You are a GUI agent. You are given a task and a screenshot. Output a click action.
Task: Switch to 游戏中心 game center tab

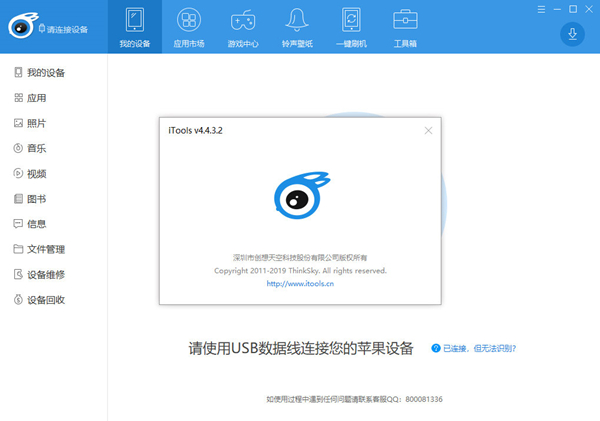pos(243,27)
